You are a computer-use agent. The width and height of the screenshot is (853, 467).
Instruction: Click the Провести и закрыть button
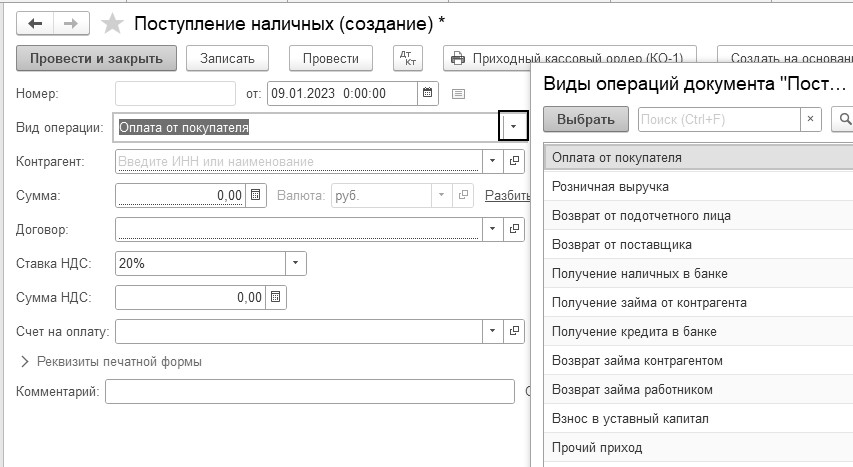(x=97, y=58)
